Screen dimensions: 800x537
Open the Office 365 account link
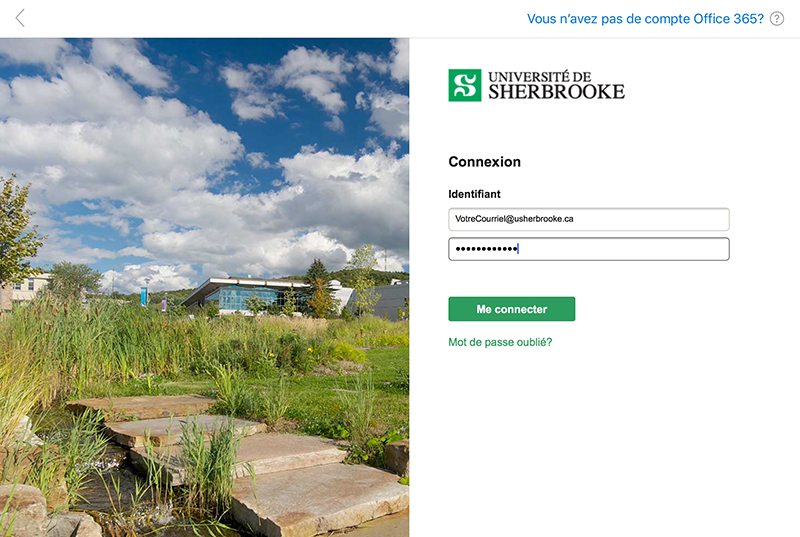point(645,19)
